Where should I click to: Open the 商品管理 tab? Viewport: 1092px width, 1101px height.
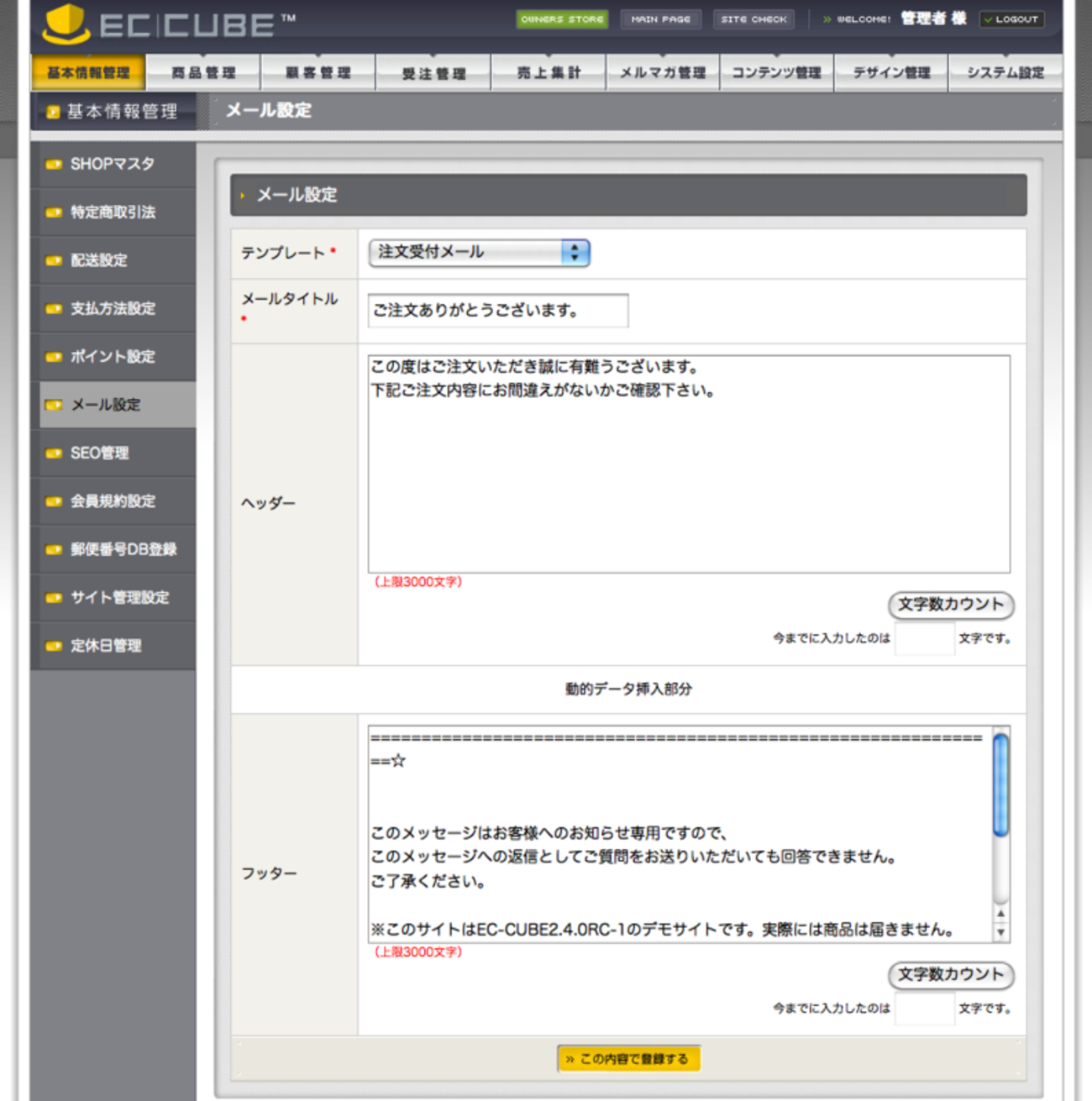coord(203,73)
